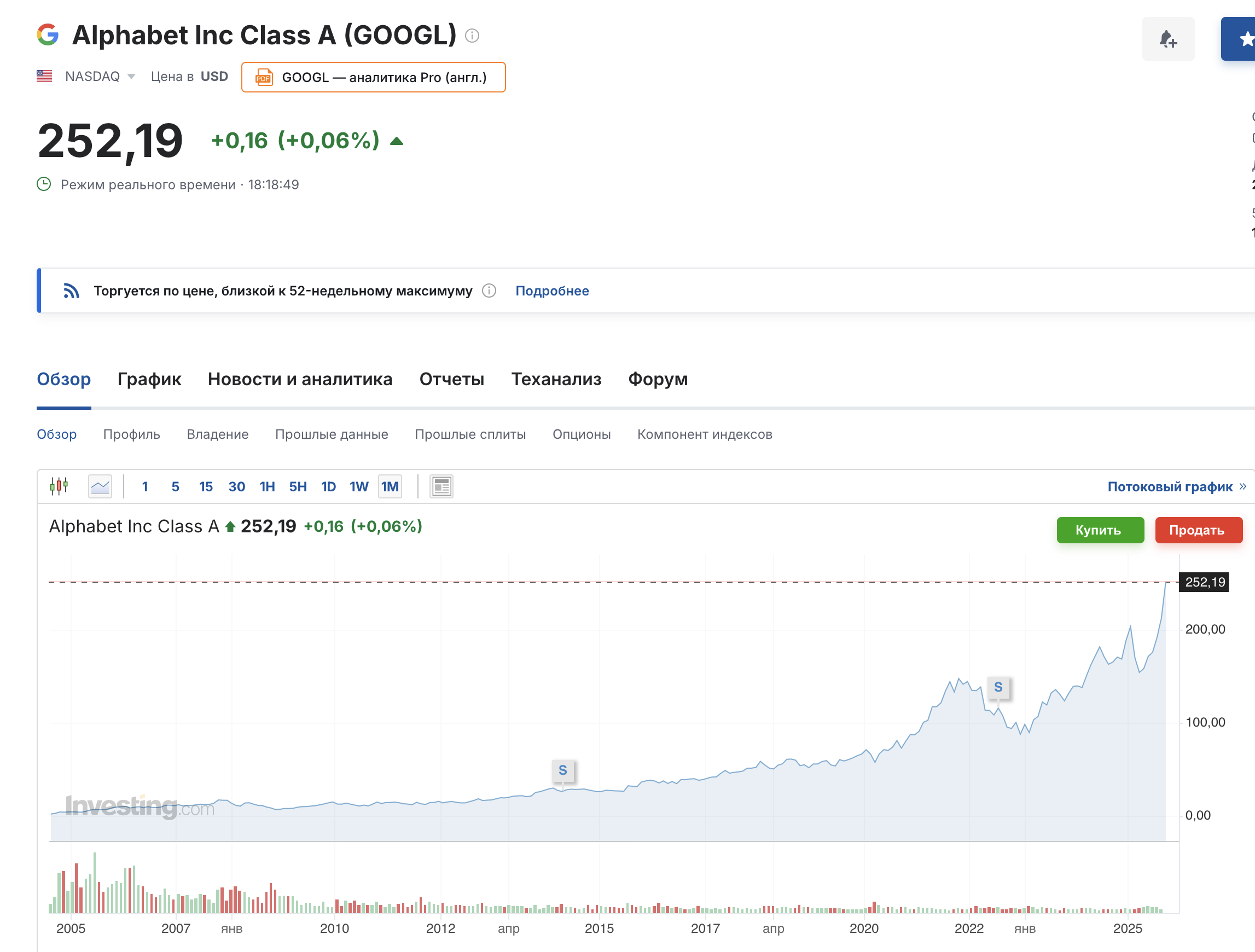Select the 1W chart interval
The image size is (1255, 952).
pos(358,486)
